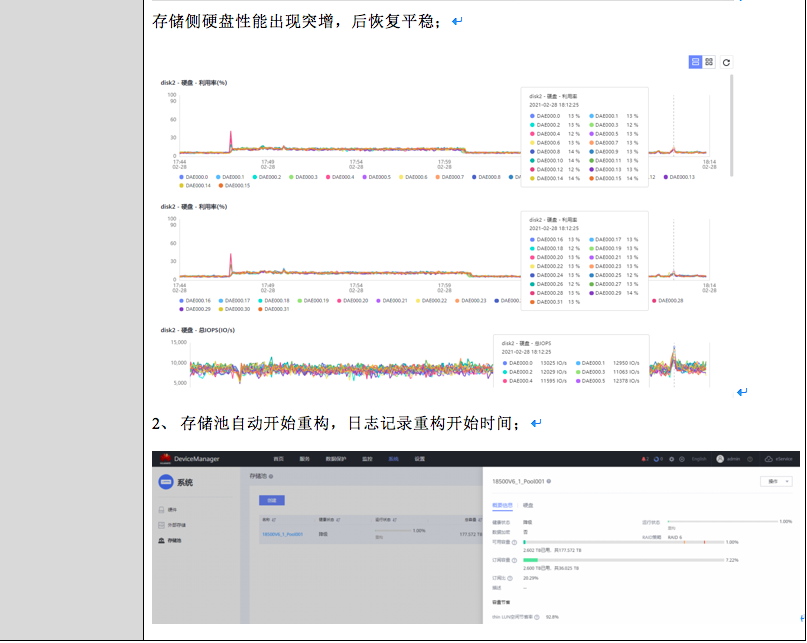Switch to the 硬盘 tab in pool details

(528, 506)
